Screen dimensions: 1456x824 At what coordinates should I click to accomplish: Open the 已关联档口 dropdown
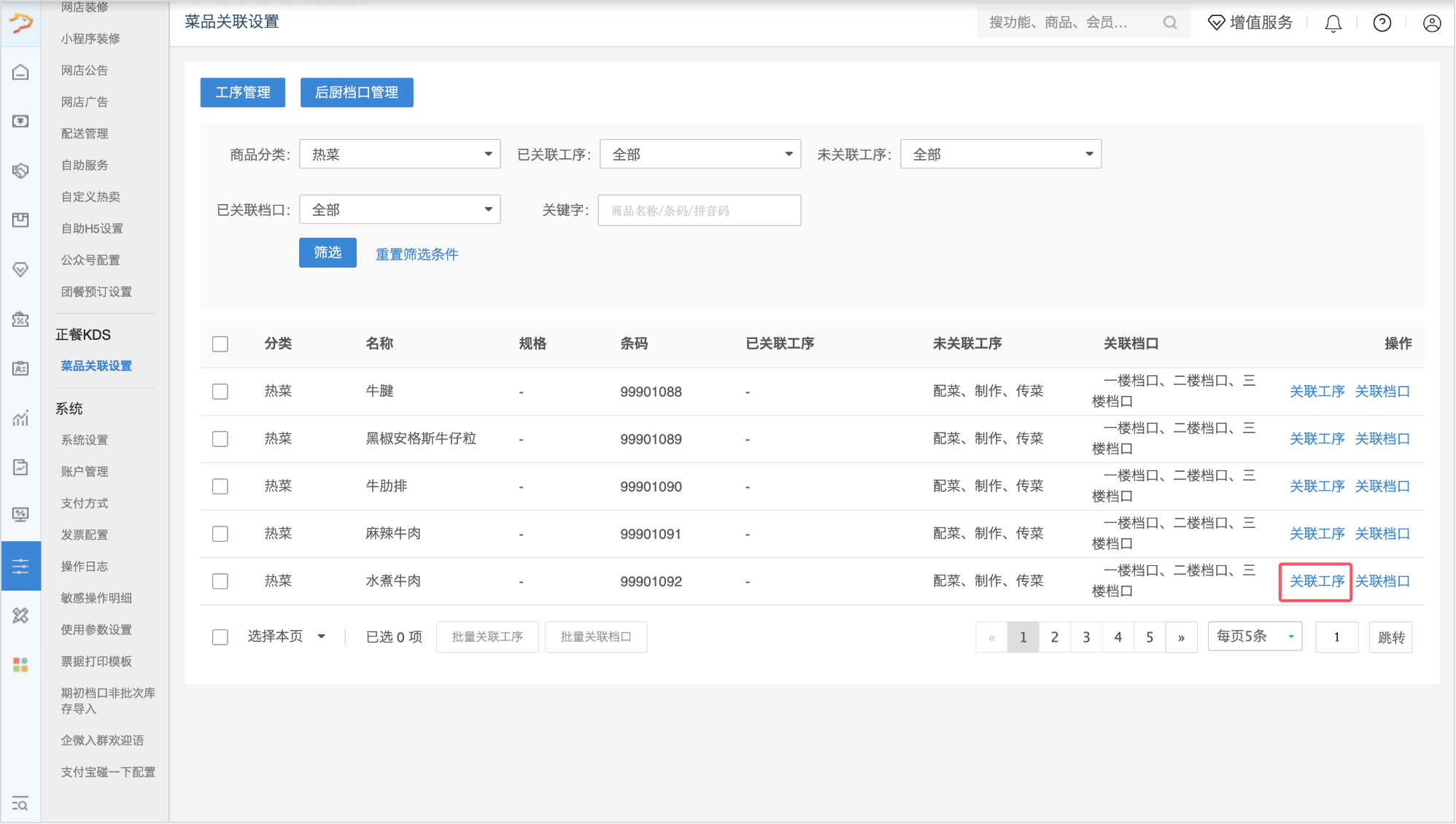click(x=400, y=209)
